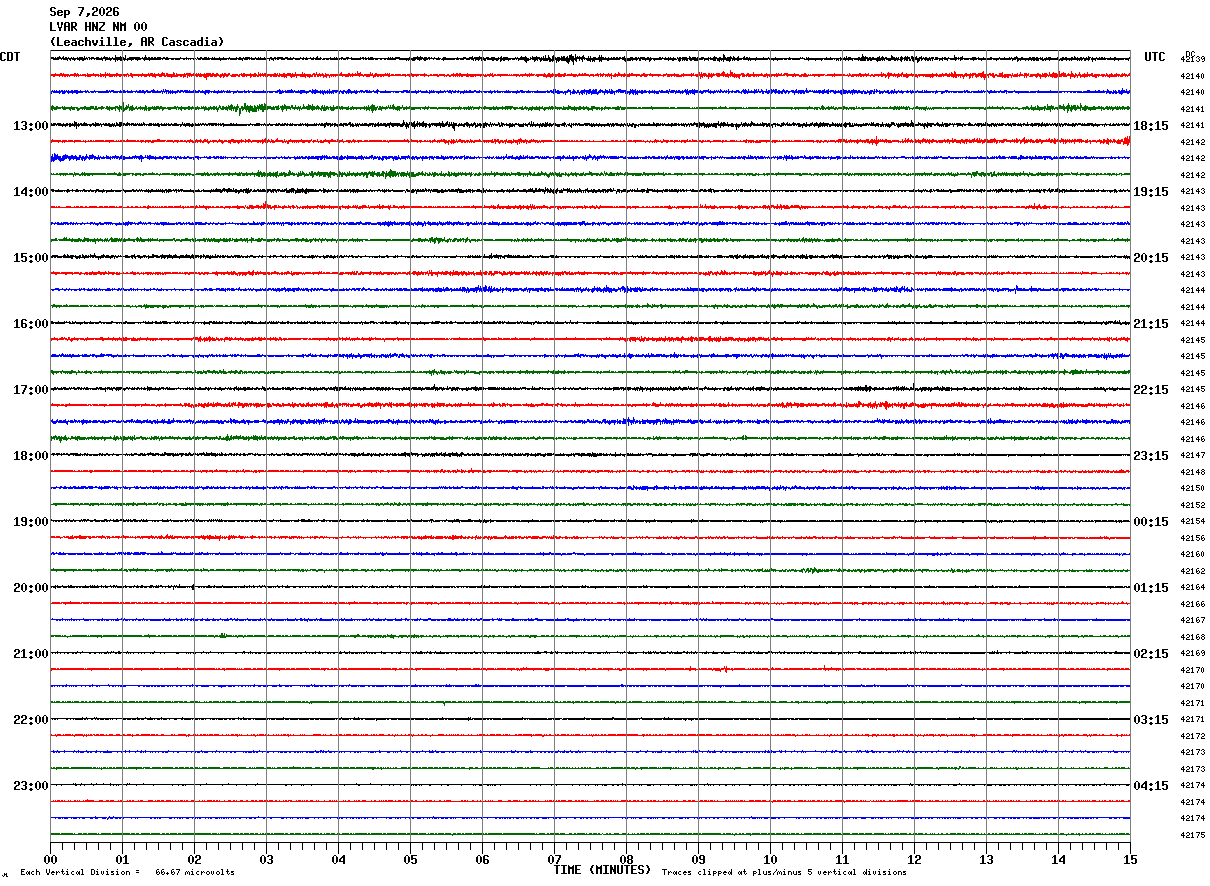Click minute 05 on the bottom axis
This screenshot has height=886, width=1210.
pyautogui.click(x=410, y=859)
